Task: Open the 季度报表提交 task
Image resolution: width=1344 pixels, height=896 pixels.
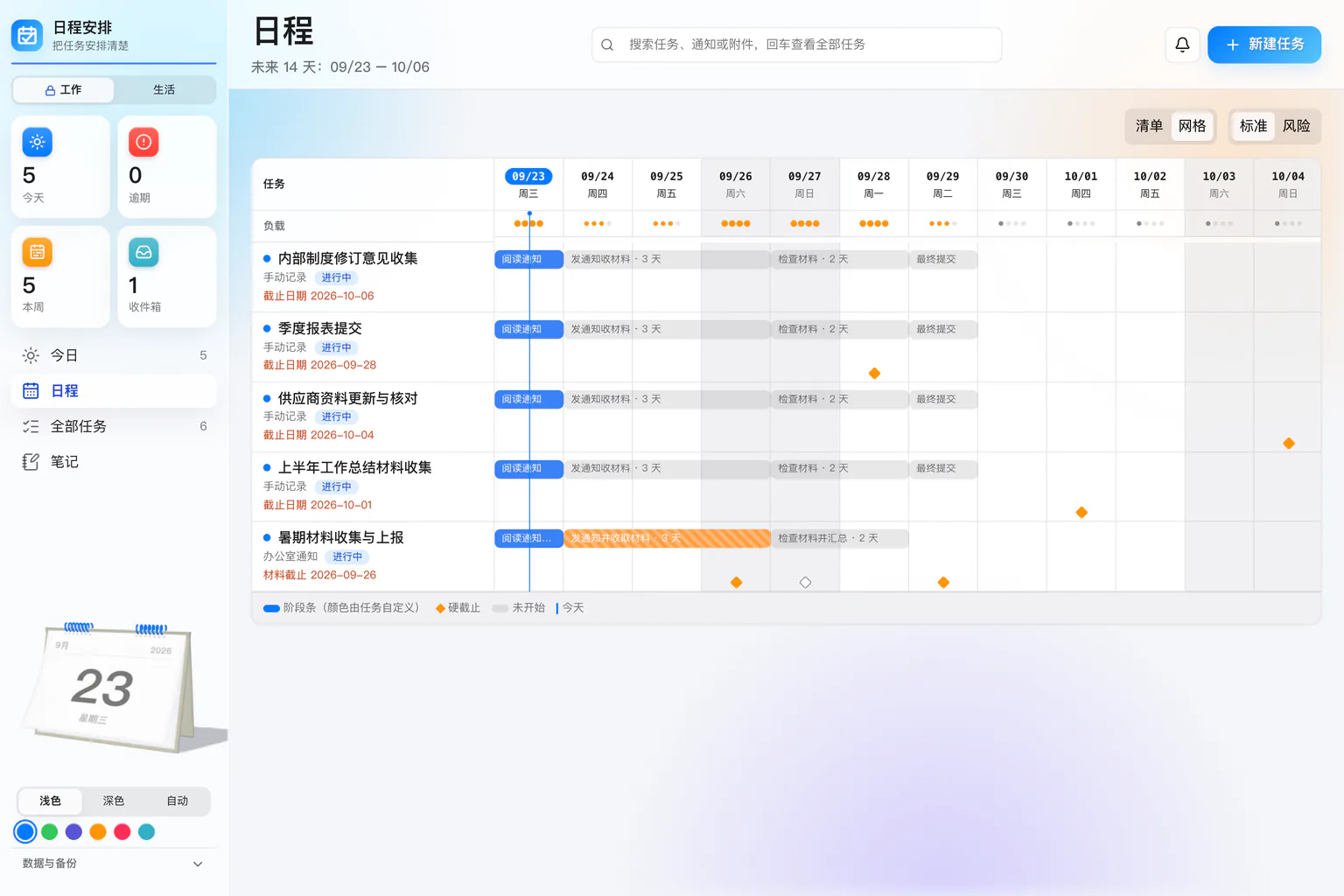Action: pyautogui.click(x=319, y=328)
